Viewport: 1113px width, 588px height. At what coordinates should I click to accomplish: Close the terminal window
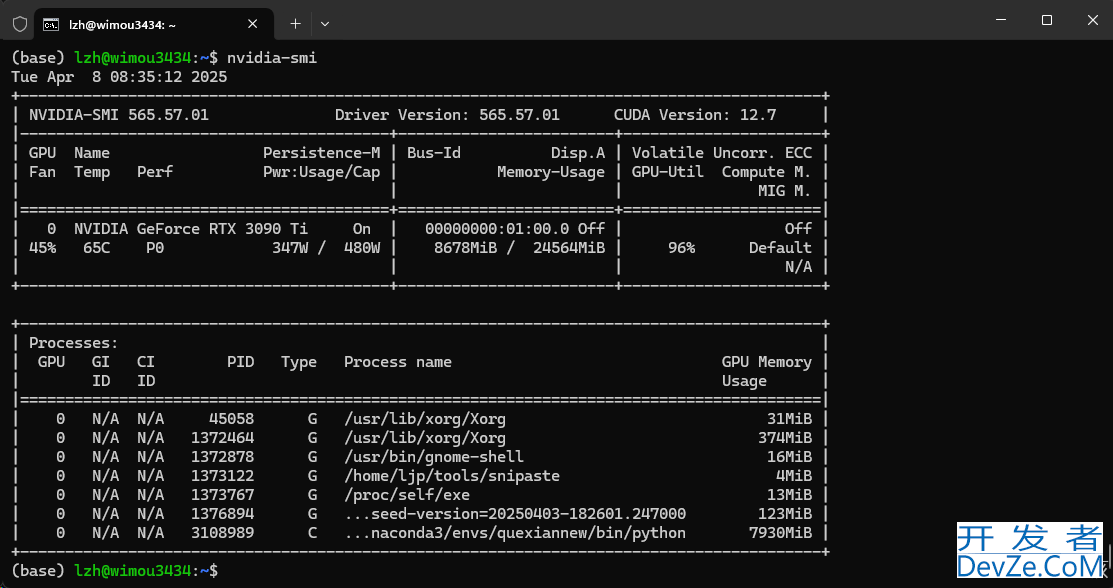pos(1092,21)
